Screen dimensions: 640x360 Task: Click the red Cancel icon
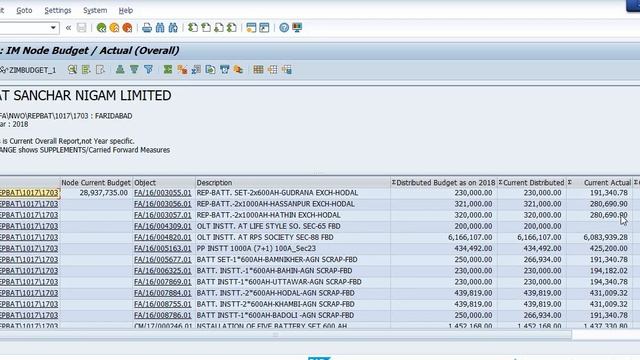tap(127, 28)
